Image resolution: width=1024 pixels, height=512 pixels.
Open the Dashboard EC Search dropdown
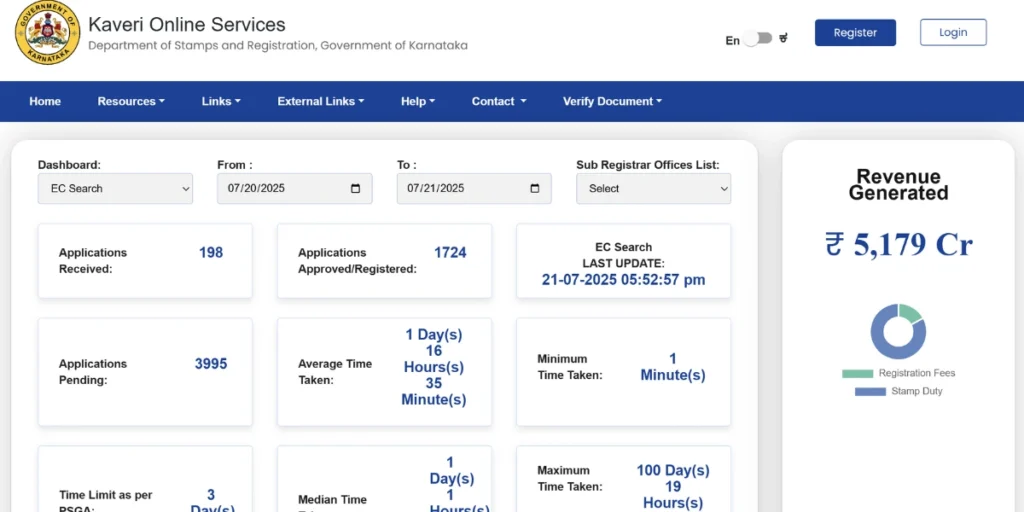point(115,189)
